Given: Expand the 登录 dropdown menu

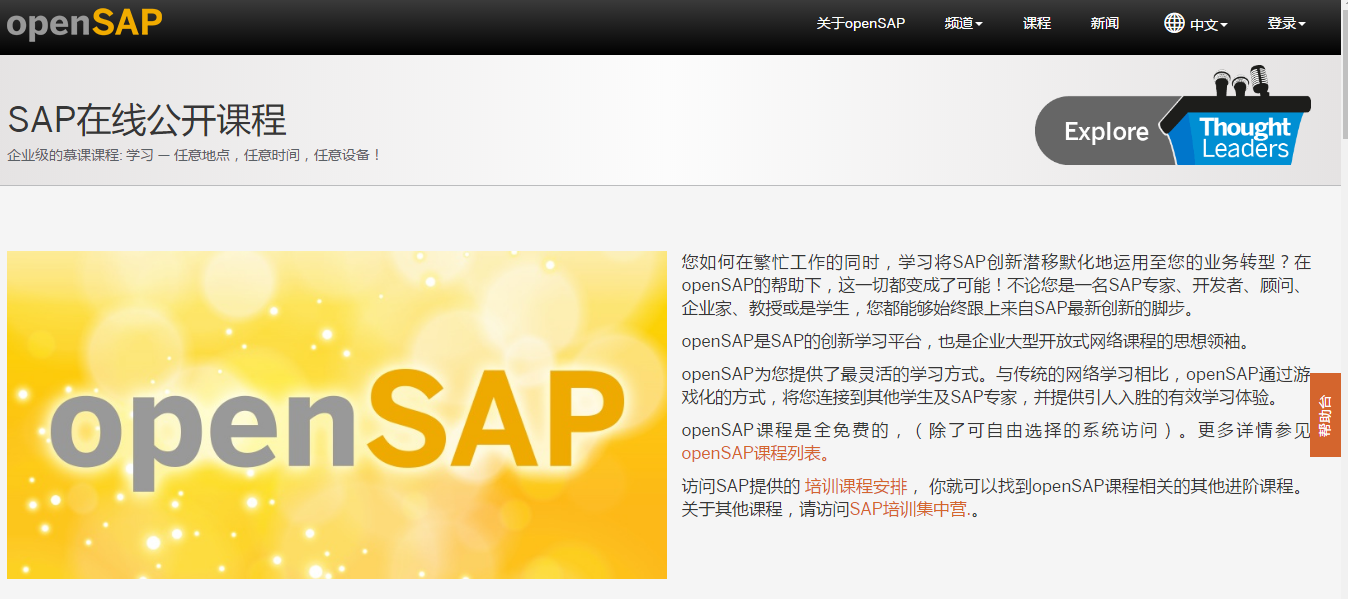Looking at the screenshot, I should tap(1287, 24).
